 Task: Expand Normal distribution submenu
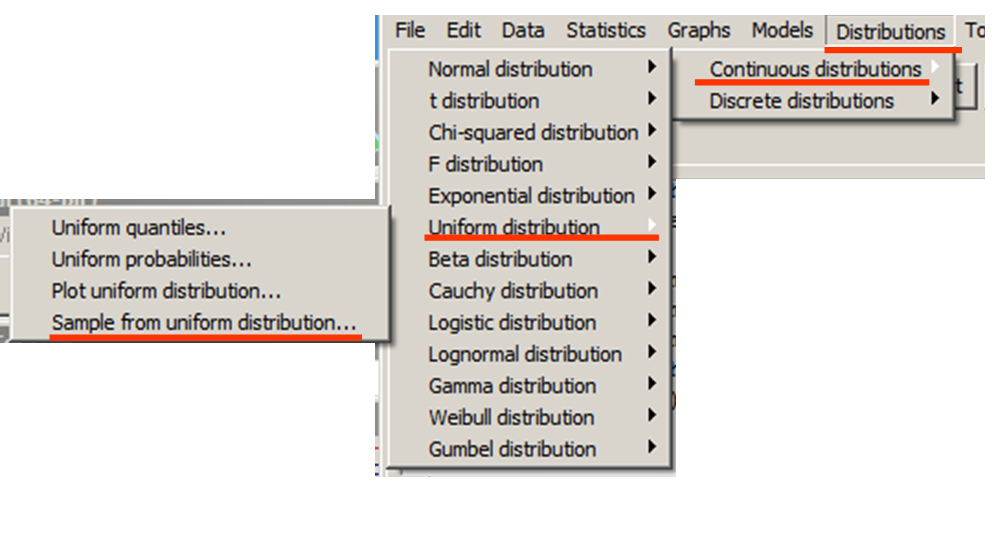pos(510,69)
